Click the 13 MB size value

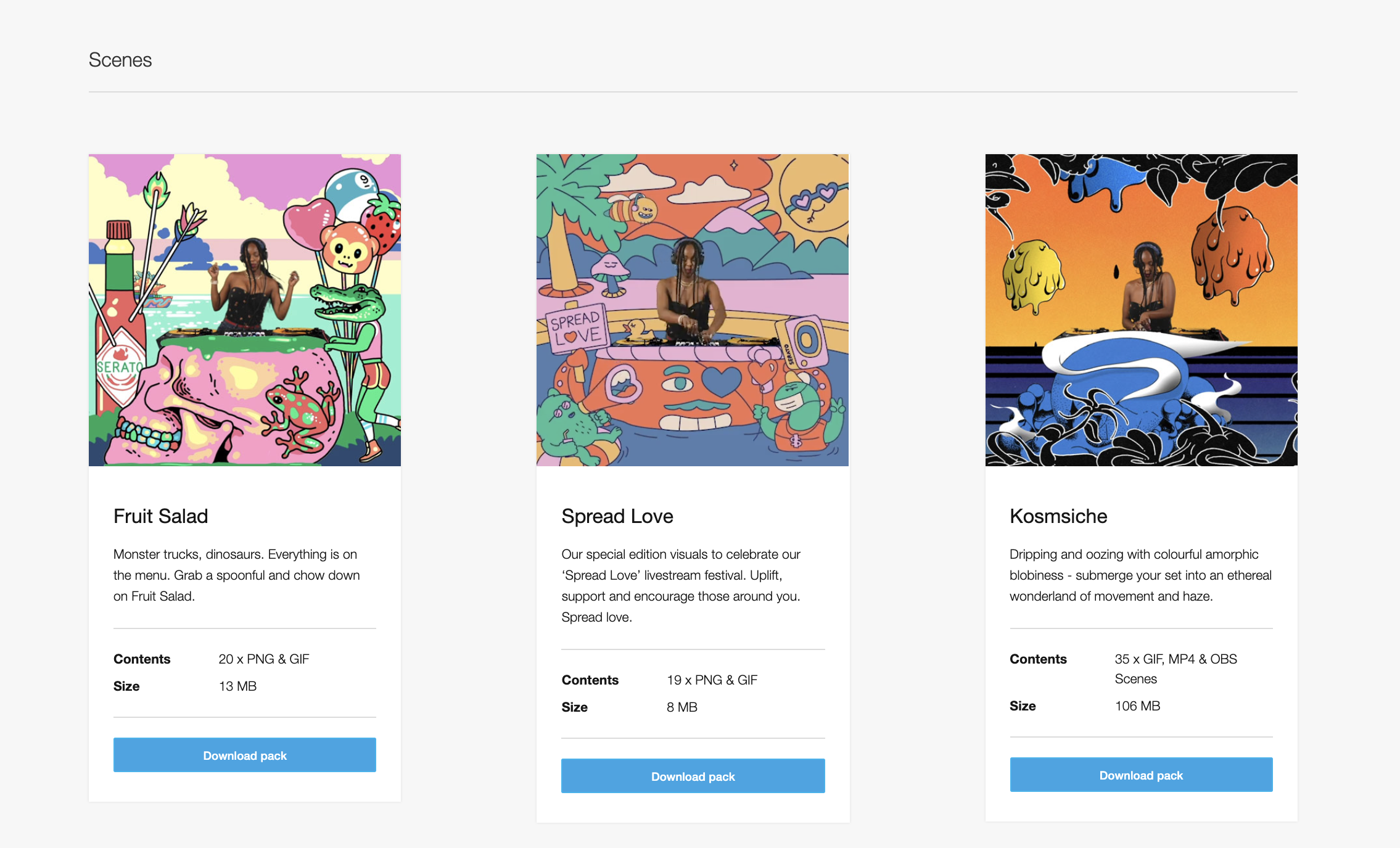238,686
